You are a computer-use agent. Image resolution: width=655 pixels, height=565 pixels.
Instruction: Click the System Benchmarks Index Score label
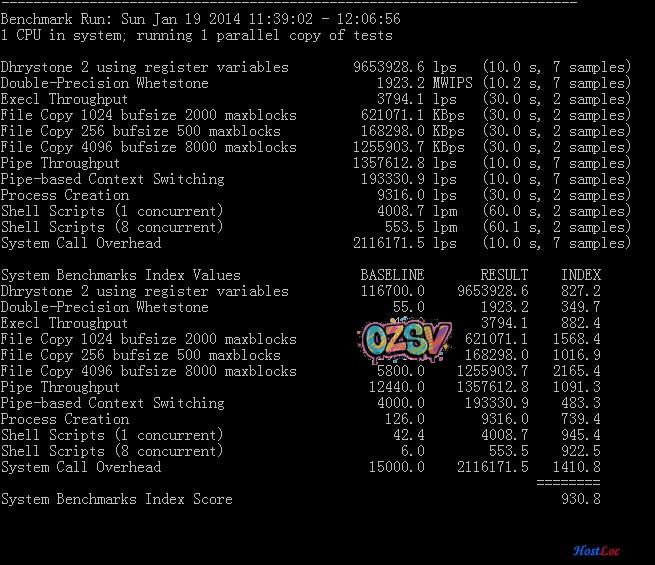pyautogui.click(x=116, y=499)
